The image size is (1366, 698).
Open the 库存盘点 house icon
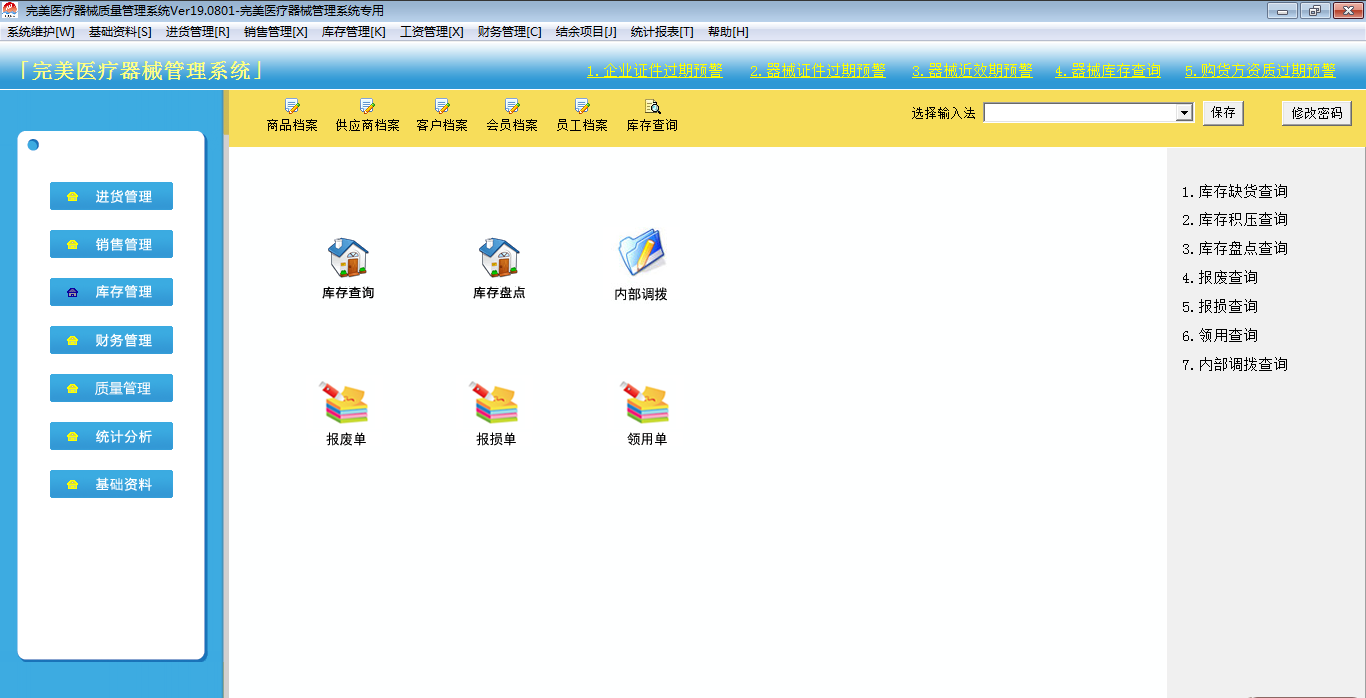(499, 258)
